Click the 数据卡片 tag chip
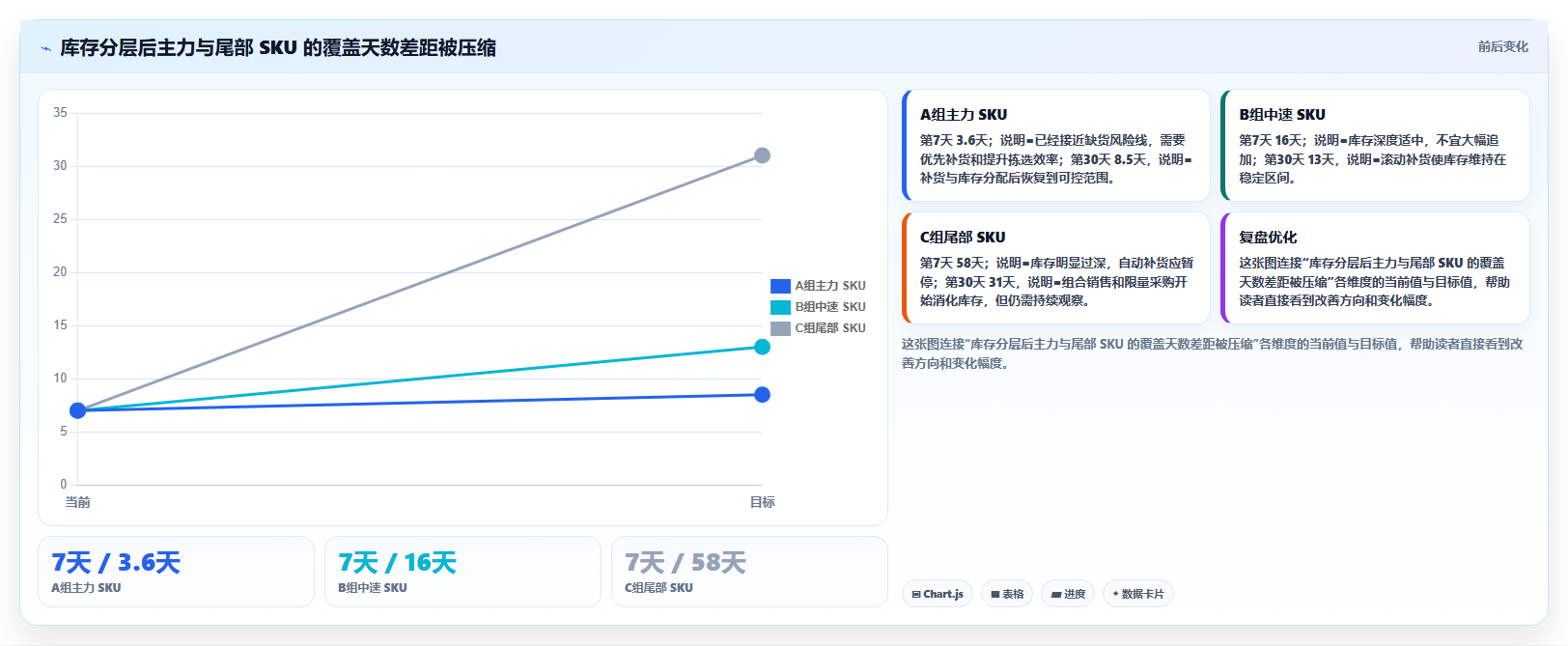This screenshot has width=1568, height=646. (1137, 594)
